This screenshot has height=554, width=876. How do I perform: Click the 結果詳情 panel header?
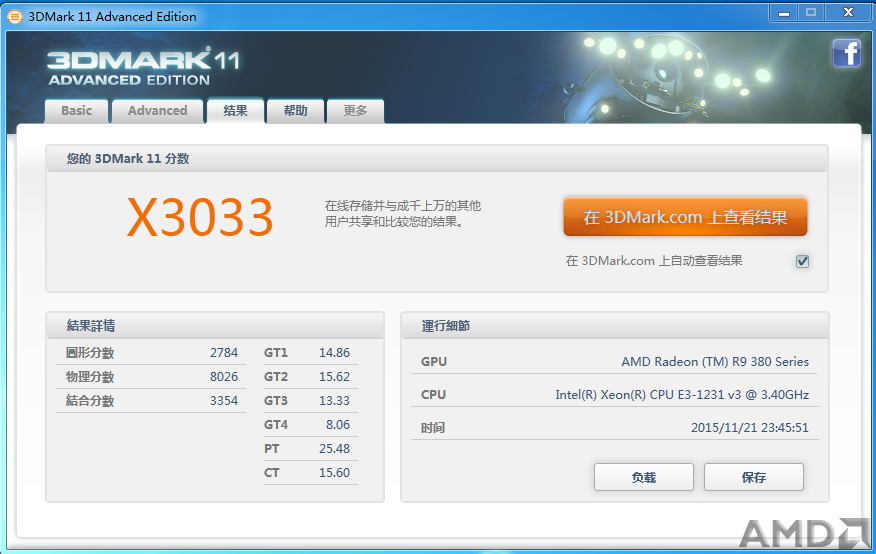[216, 326]
